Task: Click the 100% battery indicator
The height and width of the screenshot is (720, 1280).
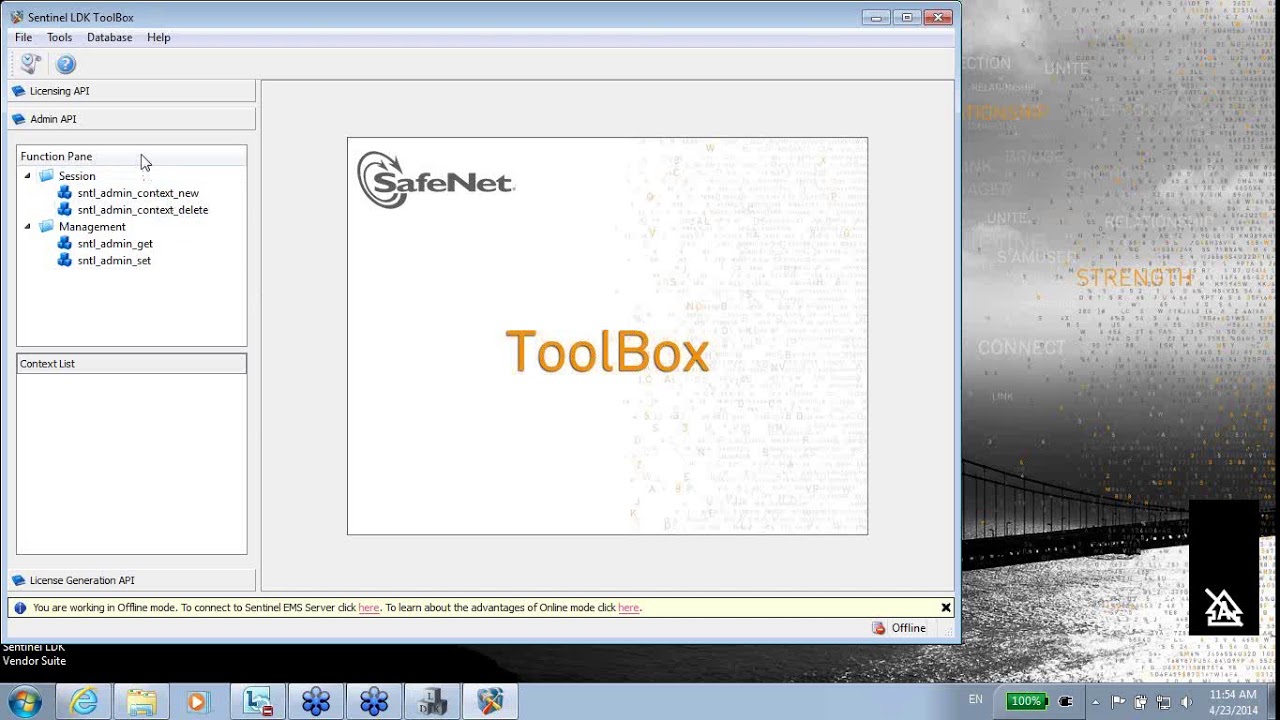Action: pos(1026,701)
